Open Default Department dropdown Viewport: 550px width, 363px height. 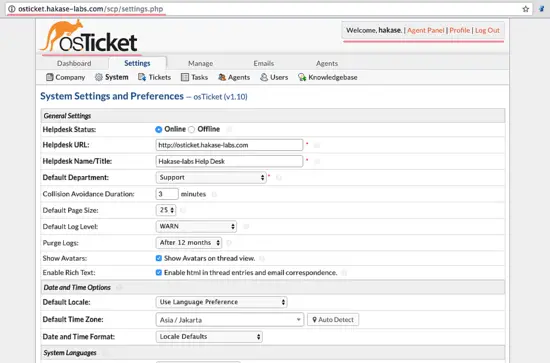pyautogui.click(x=211, y=177)
